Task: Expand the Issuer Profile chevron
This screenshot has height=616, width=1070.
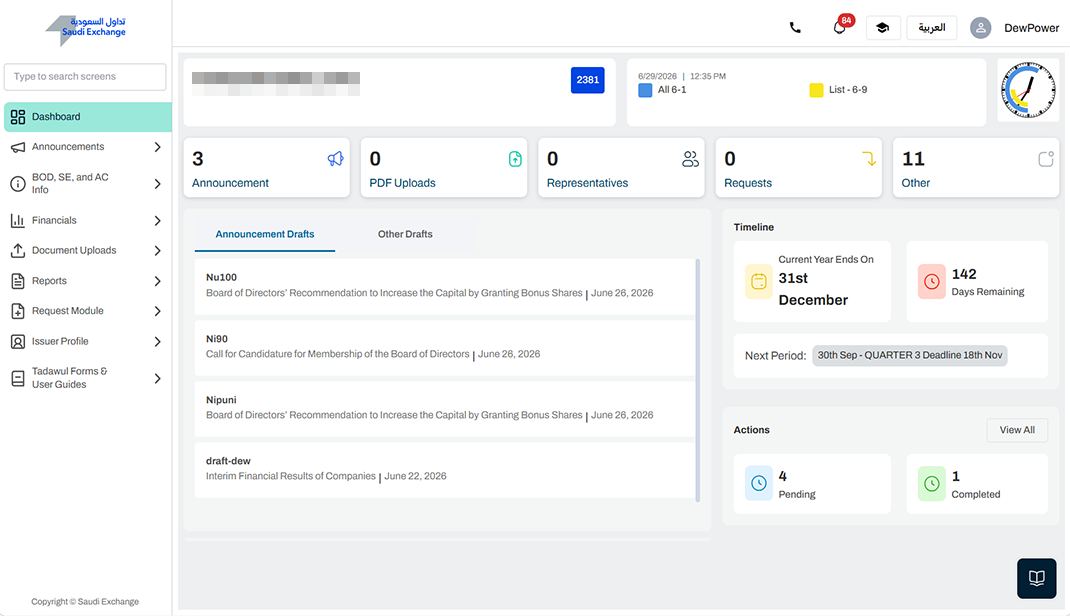Action: [158, 342]
